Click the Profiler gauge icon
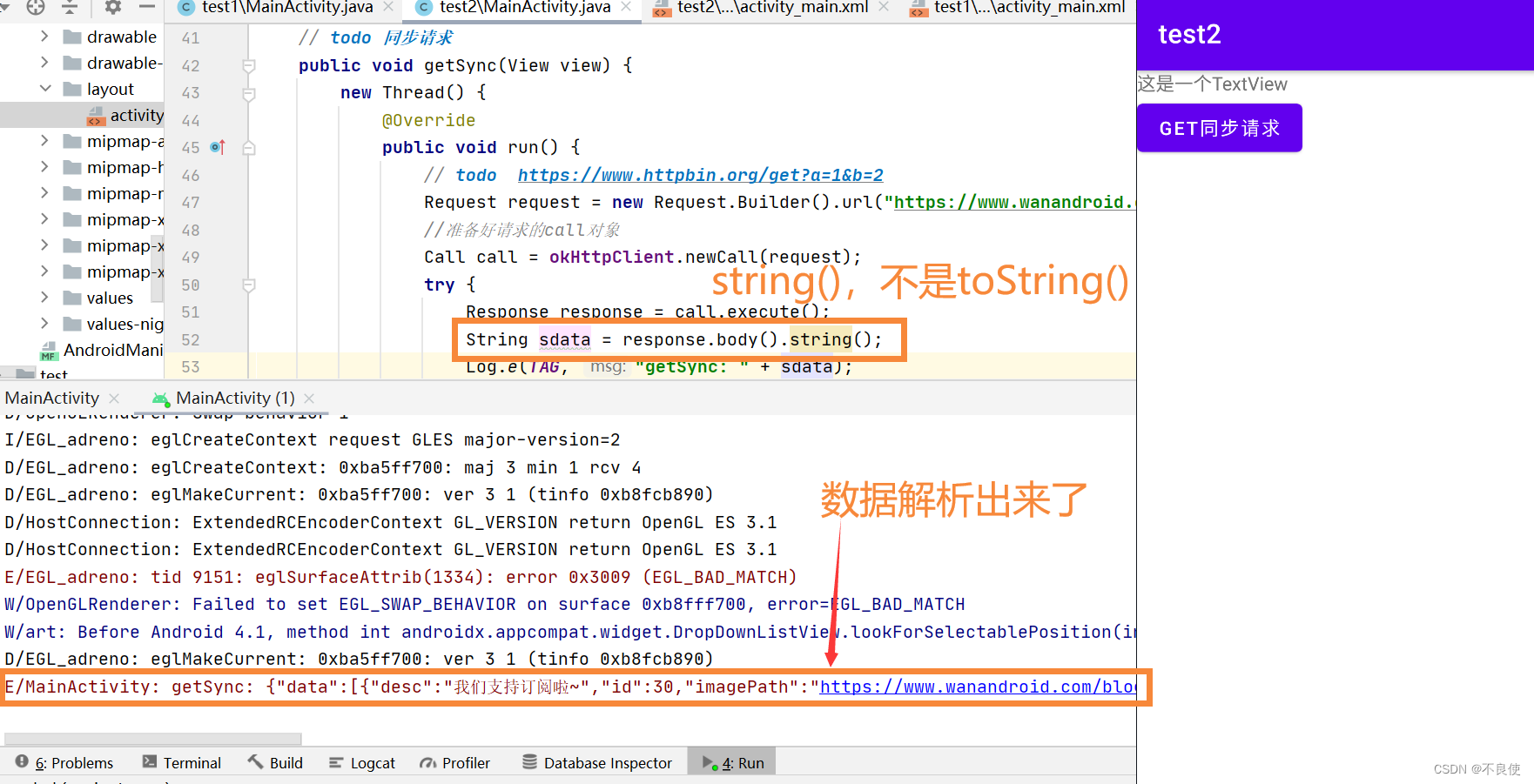 (x=427, y=763)
